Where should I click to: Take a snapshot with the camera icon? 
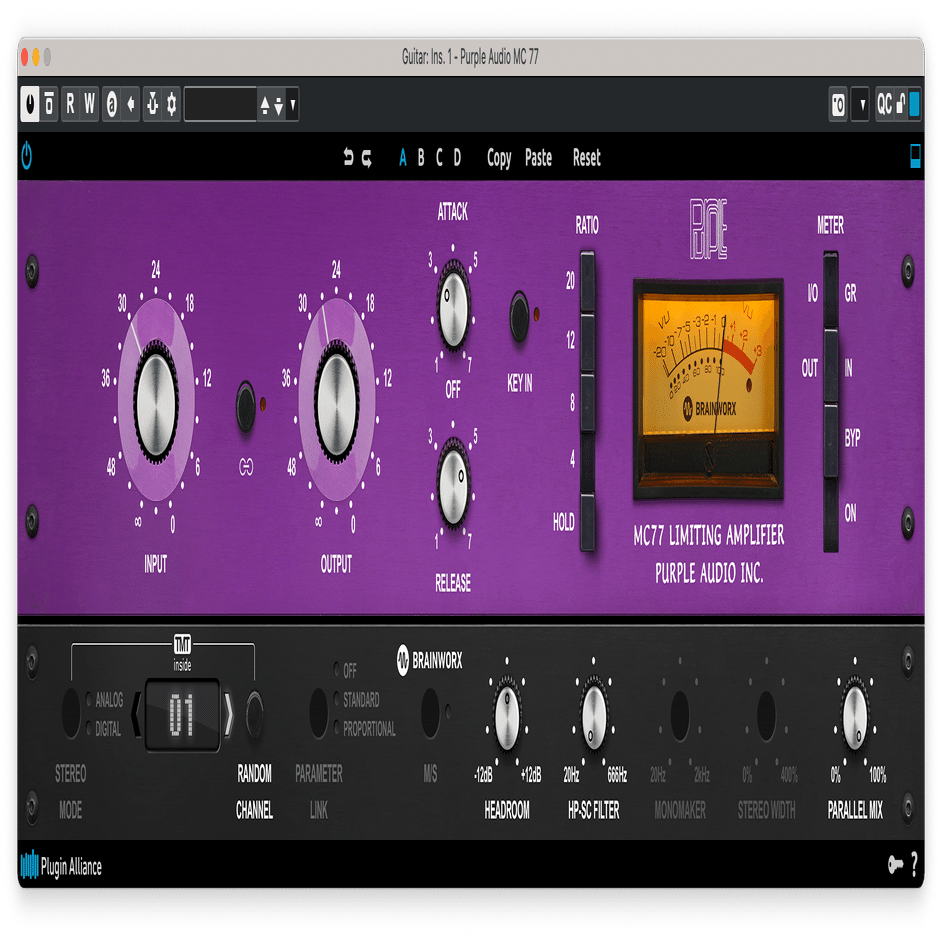(x=838, y=105)
